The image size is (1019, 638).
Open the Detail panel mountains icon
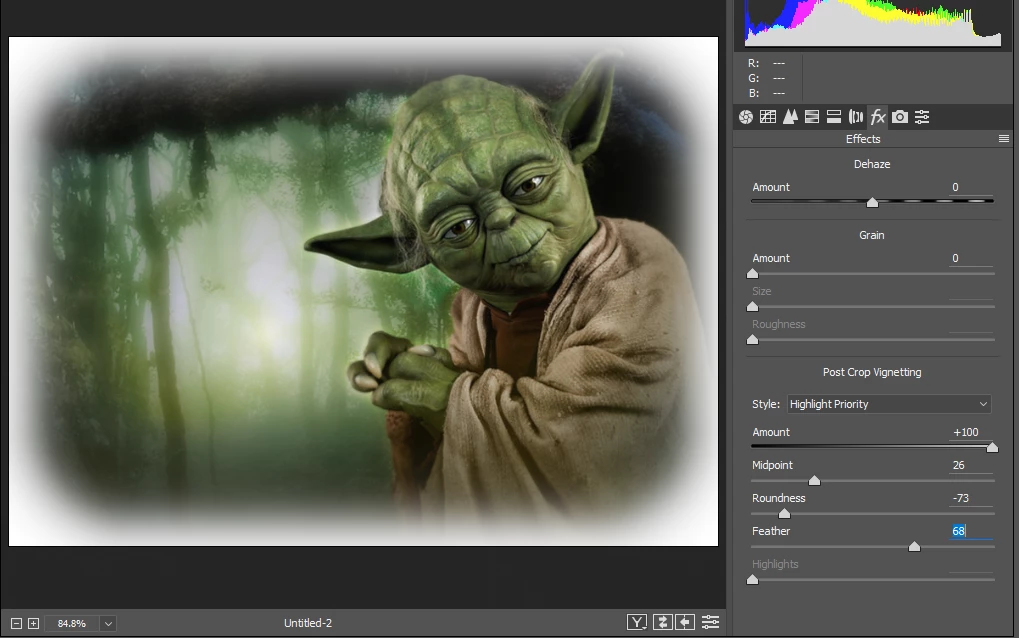[790, 117]
